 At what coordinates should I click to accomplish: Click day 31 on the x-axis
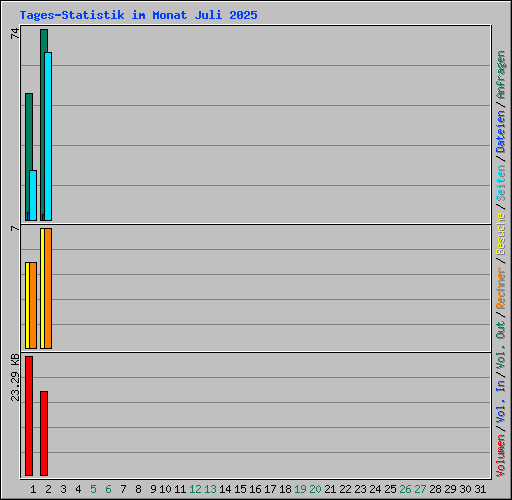coord(480,489)
